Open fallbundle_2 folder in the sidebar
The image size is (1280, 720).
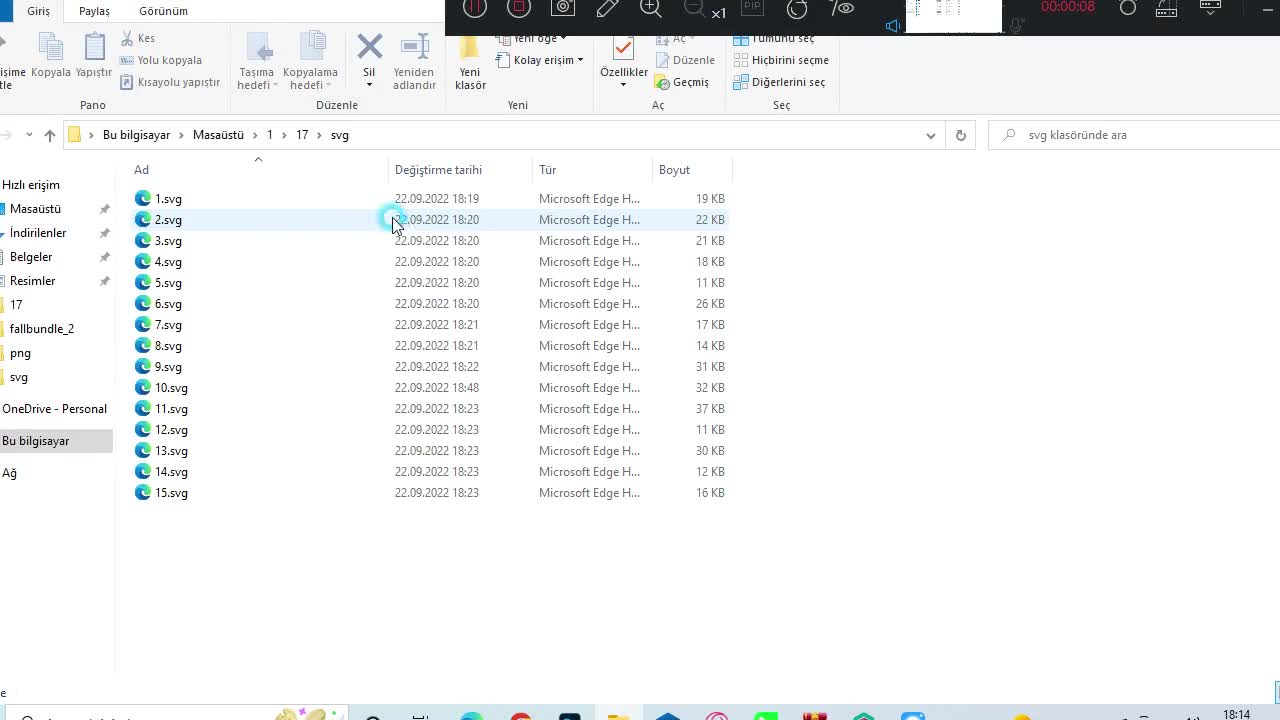(42, 329)
